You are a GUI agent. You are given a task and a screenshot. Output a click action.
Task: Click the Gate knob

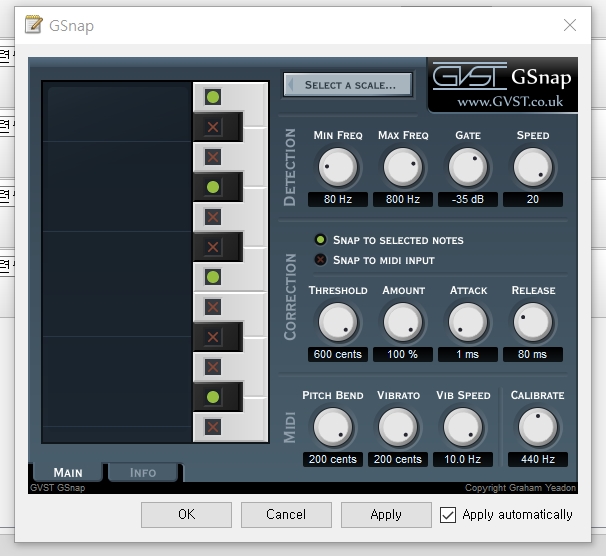coord(468,167)
